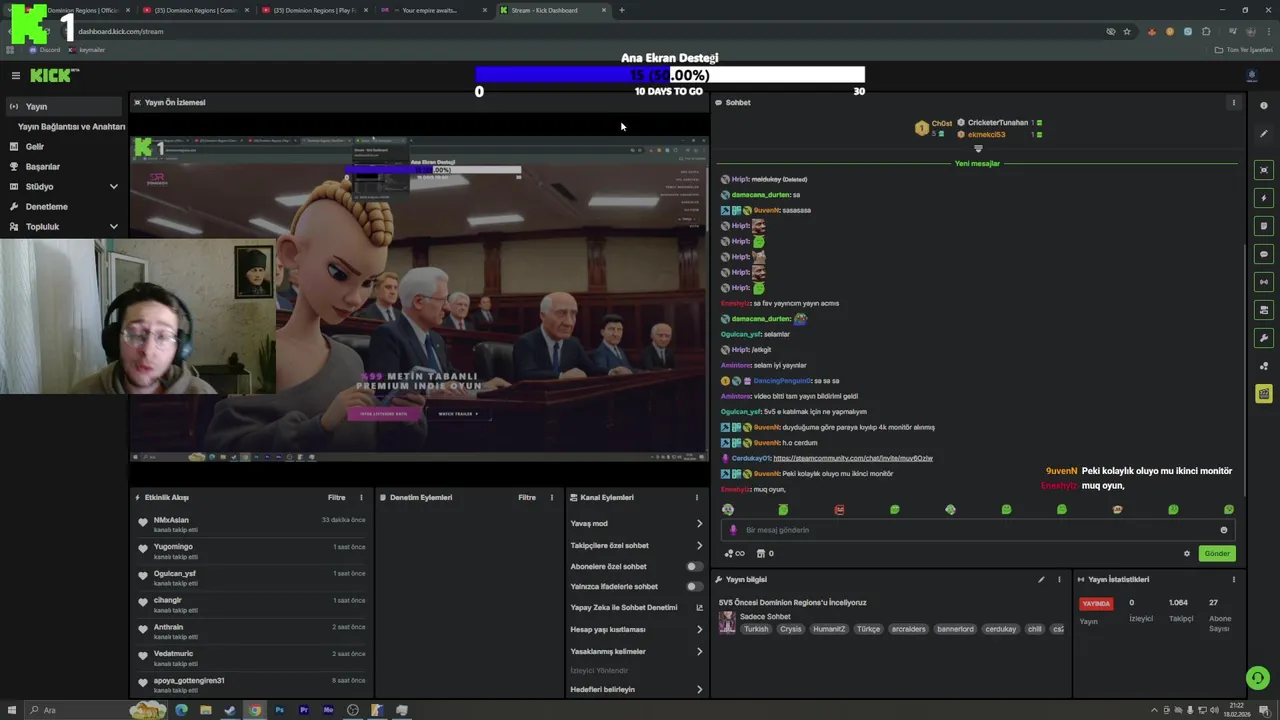Go to the Gelir section

coord(64,146)
